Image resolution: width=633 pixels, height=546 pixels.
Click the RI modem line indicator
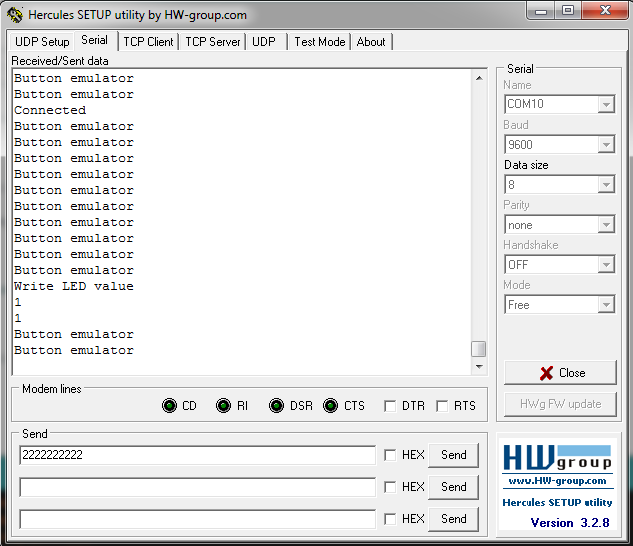[223, 405]
